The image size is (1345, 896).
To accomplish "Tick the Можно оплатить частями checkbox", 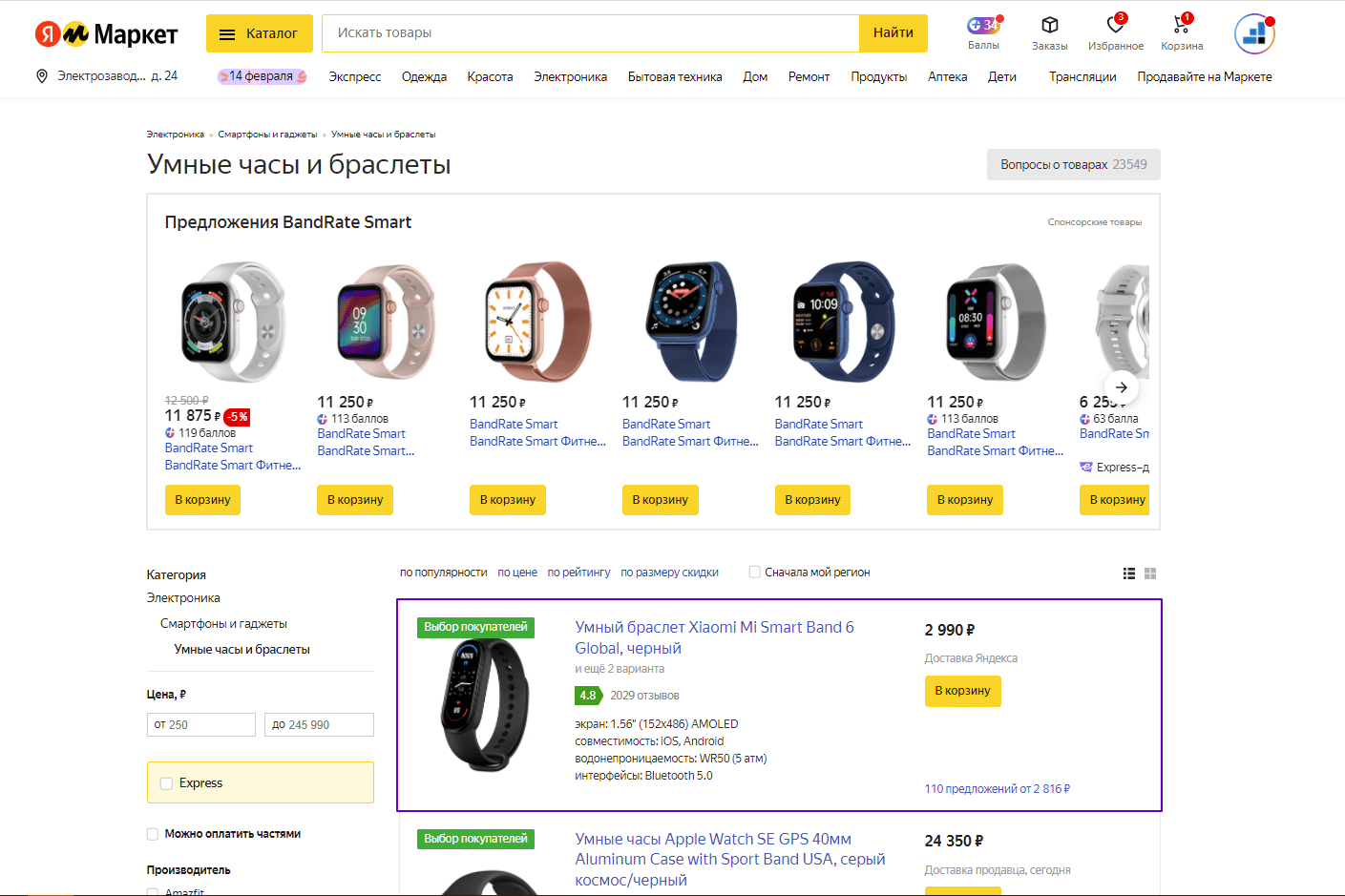I will [x=153, y=834].
